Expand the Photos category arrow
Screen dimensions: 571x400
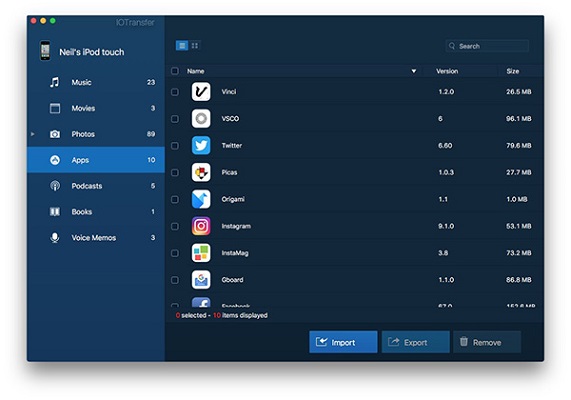(x=33, y=134)
